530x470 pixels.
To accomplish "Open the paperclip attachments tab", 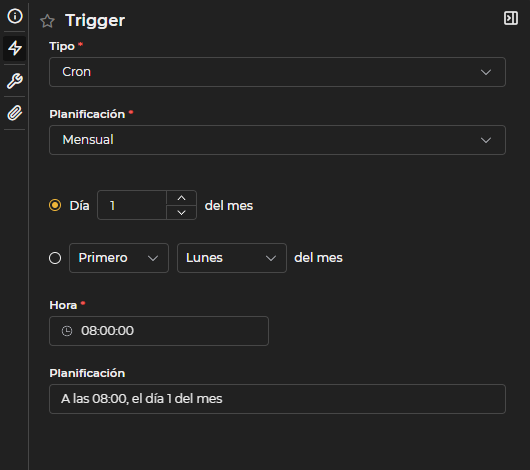I will (15, 113).
